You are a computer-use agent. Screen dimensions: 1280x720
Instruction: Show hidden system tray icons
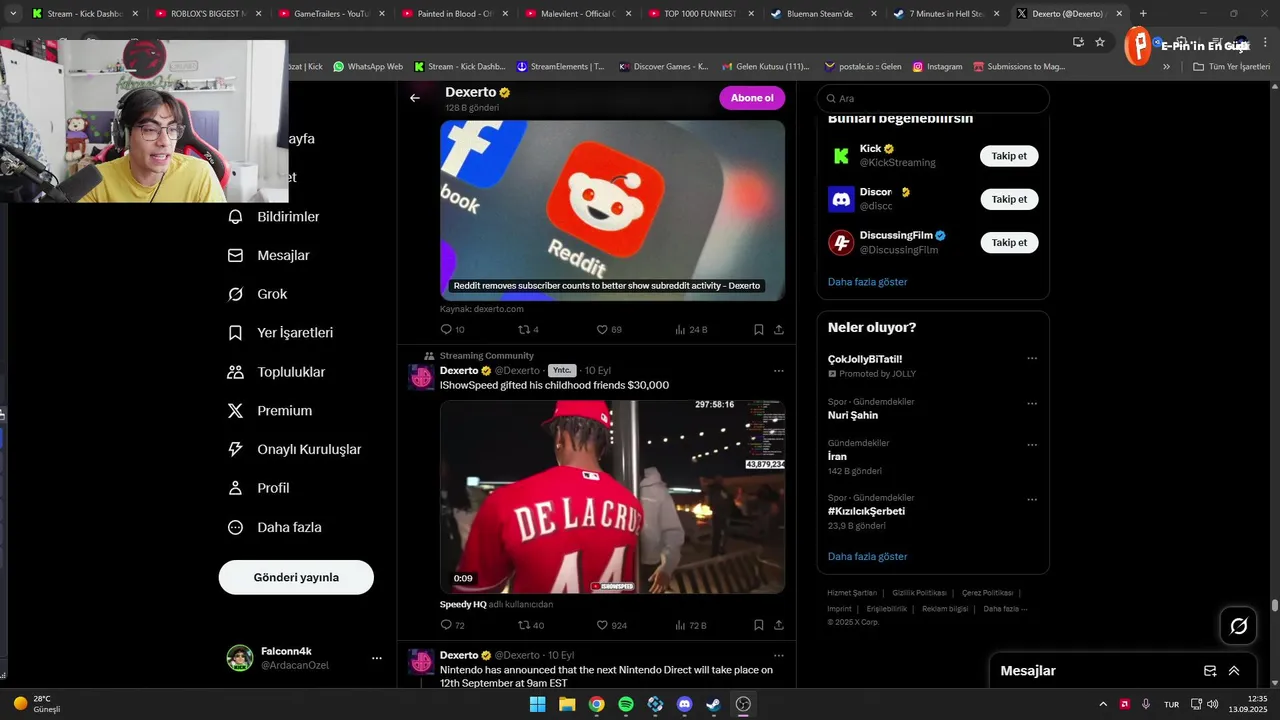1103,704
